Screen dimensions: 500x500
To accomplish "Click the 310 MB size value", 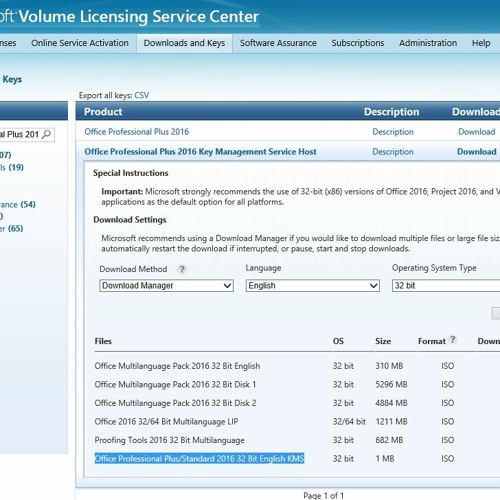I will click(x=389, y=366).
